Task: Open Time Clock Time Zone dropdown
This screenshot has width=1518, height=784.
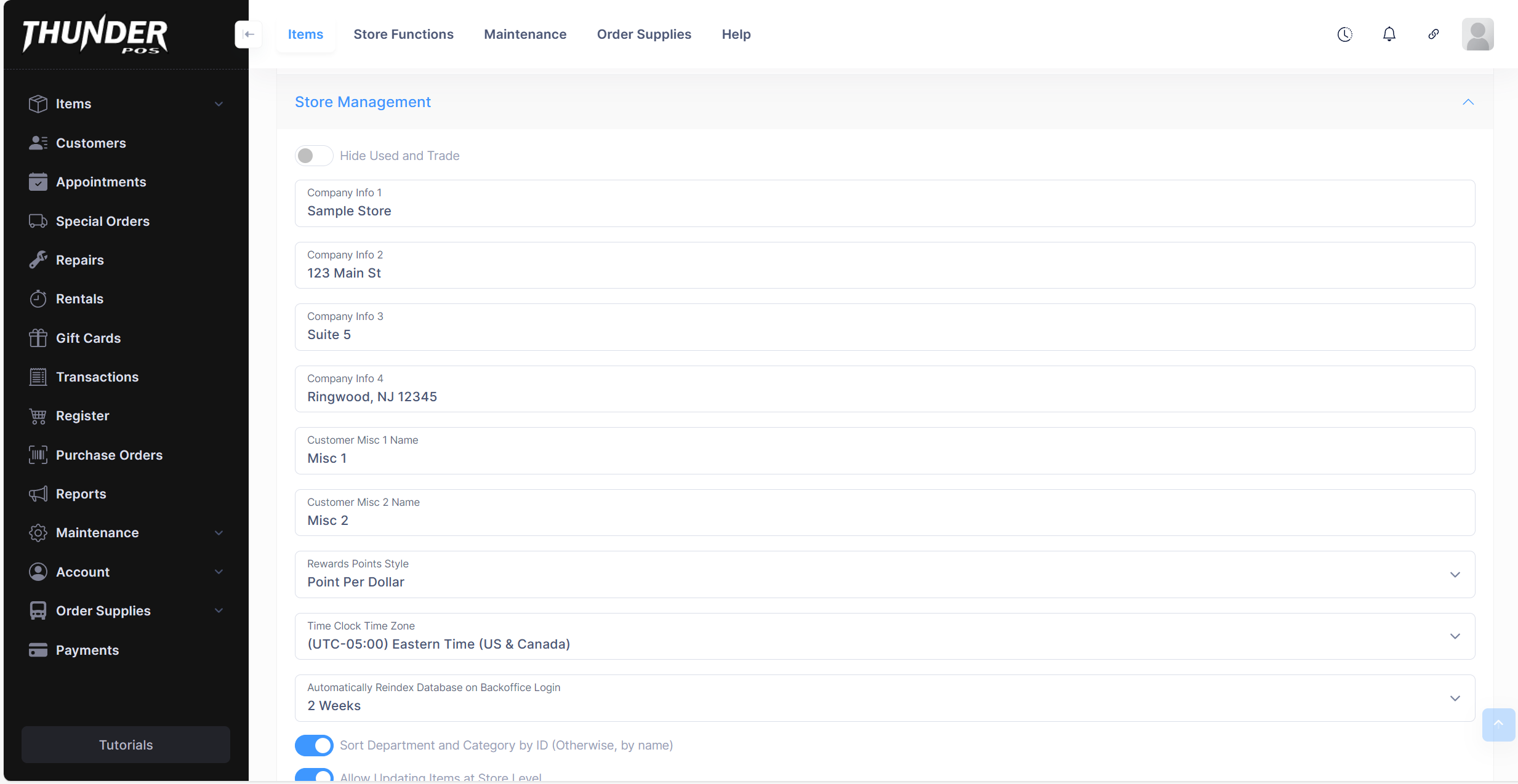Action: click(884, 636)
